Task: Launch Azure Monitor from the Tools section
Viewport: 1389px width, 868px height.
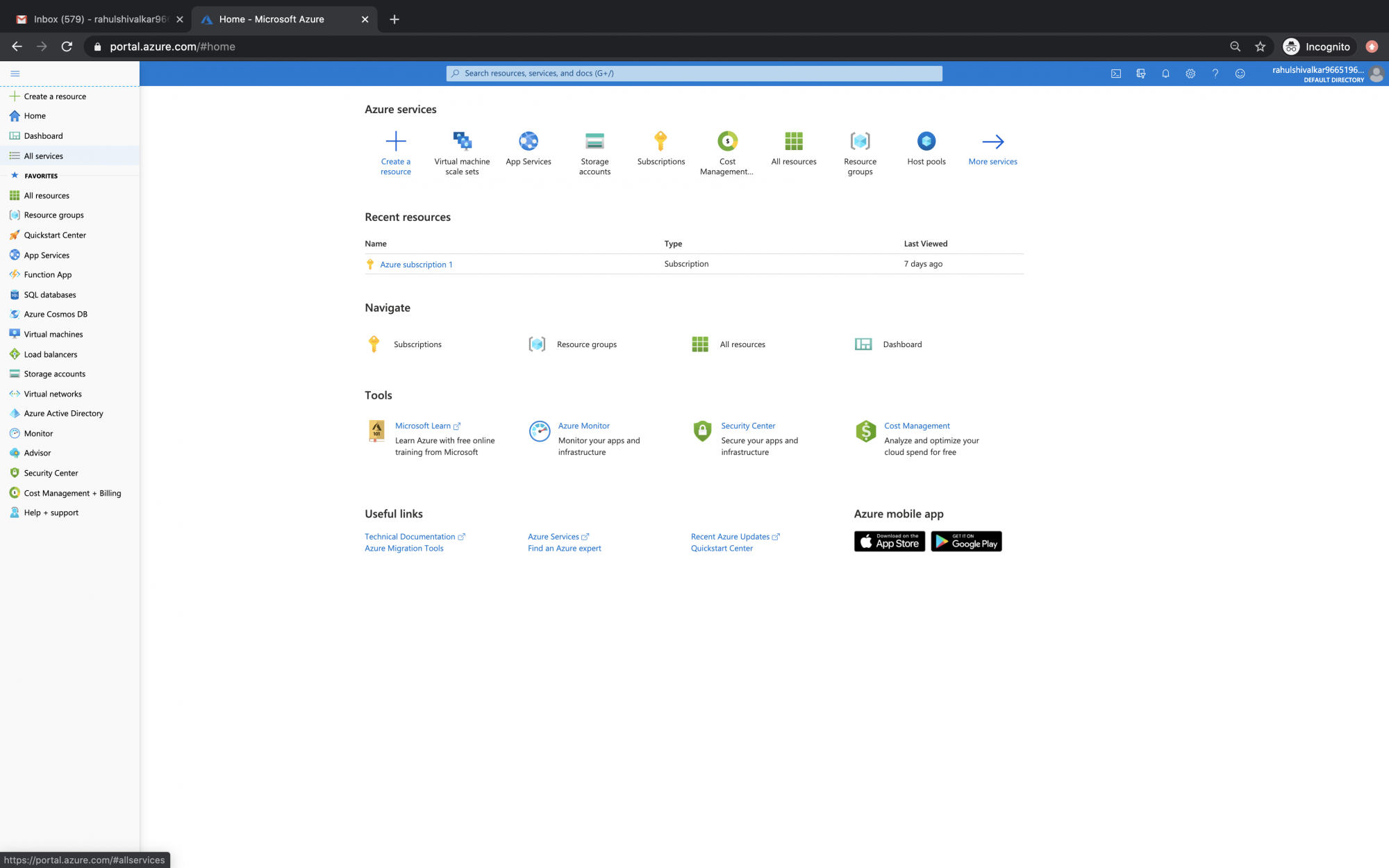Action: pyautogui.click(x=583, y=426)
